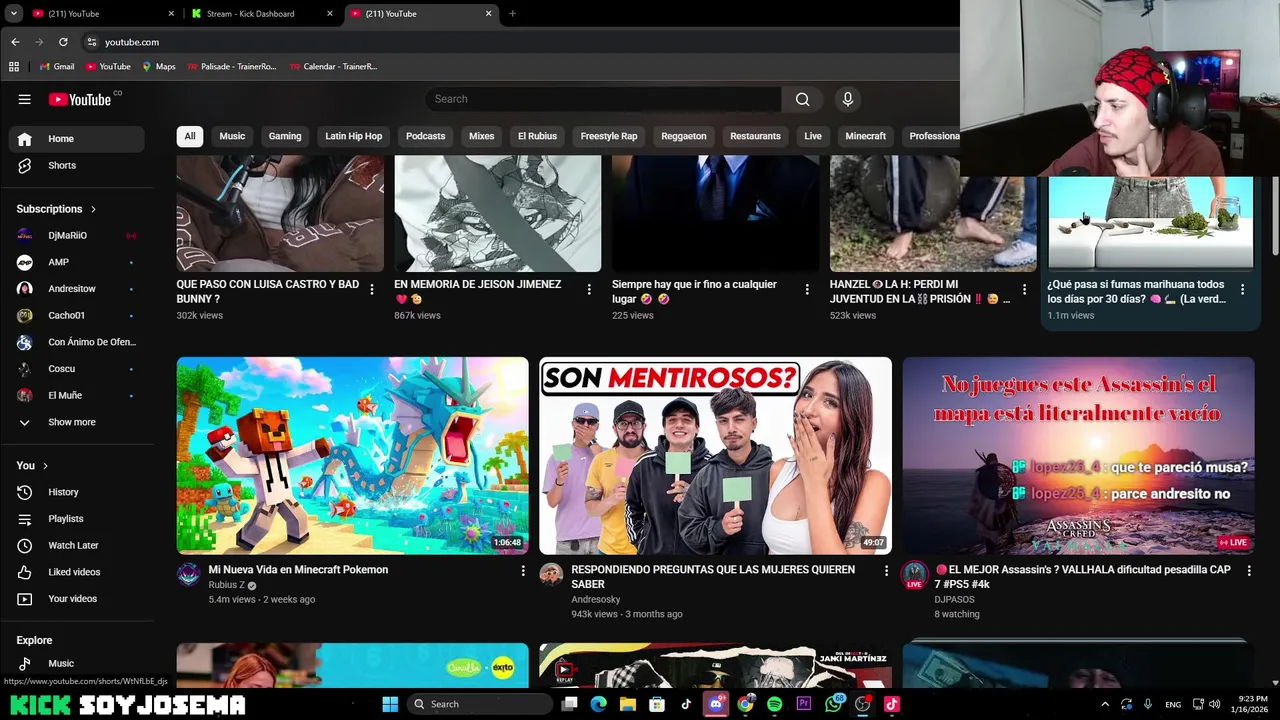Open options for QUE PASO CON LUISA CASTRO short

tap(371, 289)
